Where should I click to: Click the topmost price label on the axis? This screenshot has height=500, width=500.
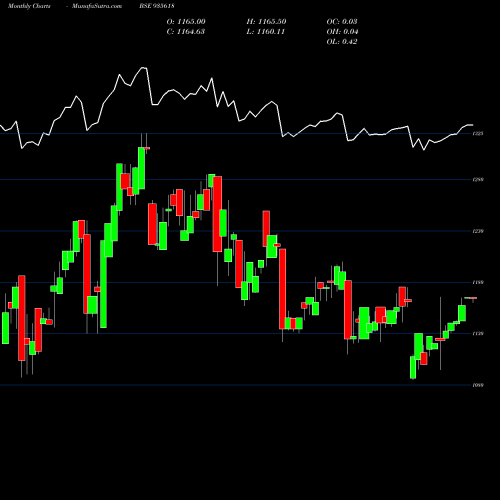coord(478,134)
